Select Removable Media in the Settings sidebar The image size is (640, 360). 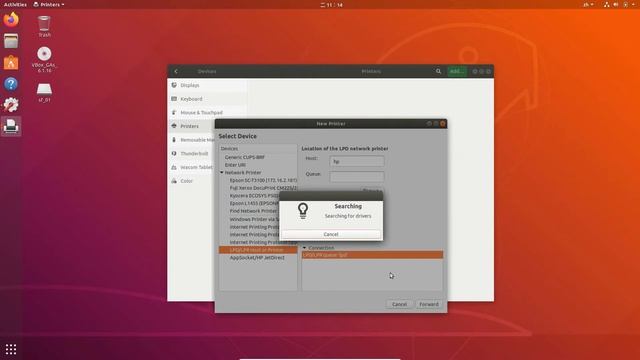[191, 140]
